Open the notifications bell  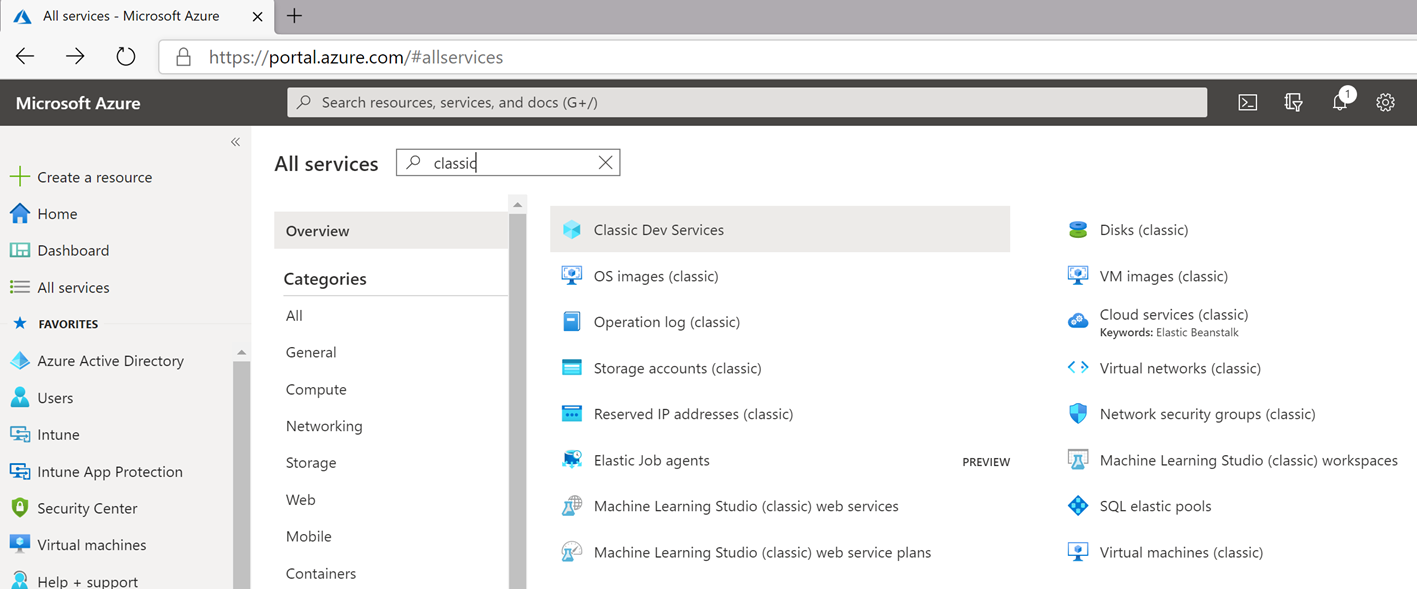point(1339,102)
